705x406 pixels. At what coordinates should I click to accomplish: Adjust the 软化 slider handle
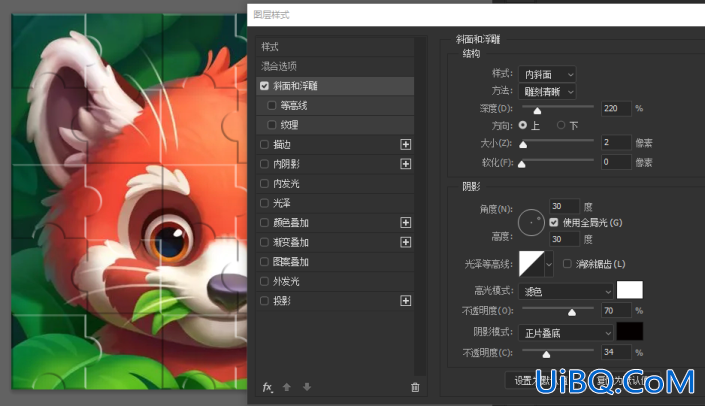522,164
